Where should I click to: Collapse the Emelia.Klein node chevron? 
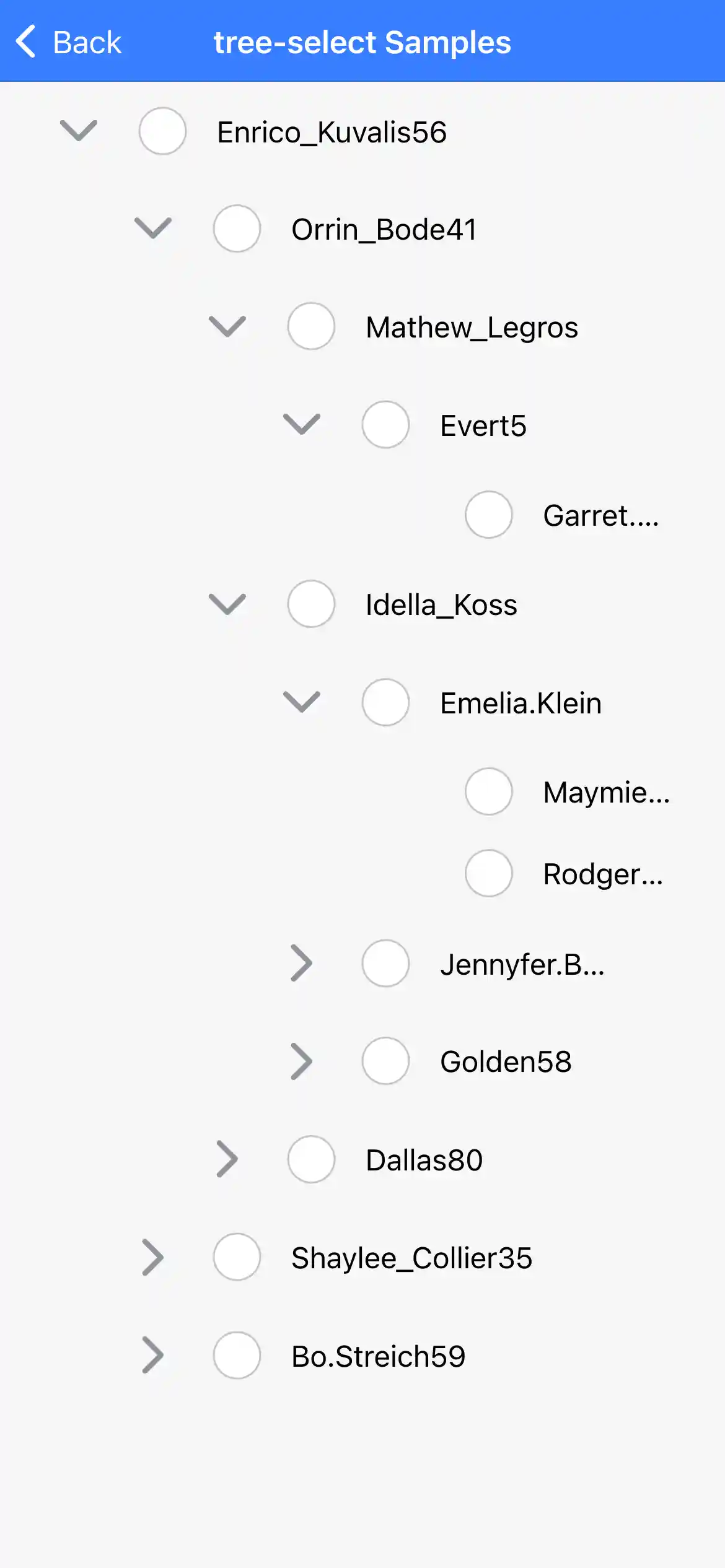coord(302,702)
